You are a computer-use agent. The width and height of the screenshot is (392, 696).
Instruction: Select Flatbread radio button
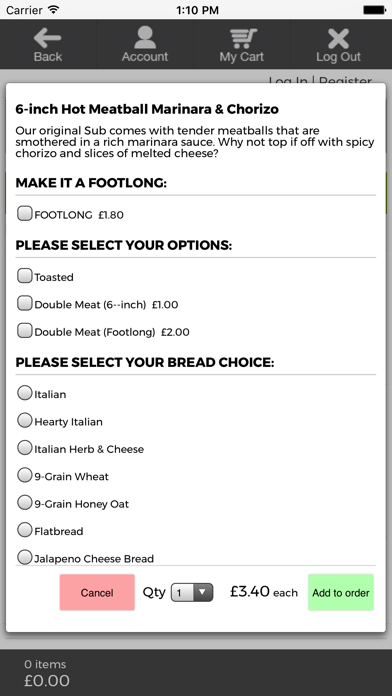click(24, 530)
